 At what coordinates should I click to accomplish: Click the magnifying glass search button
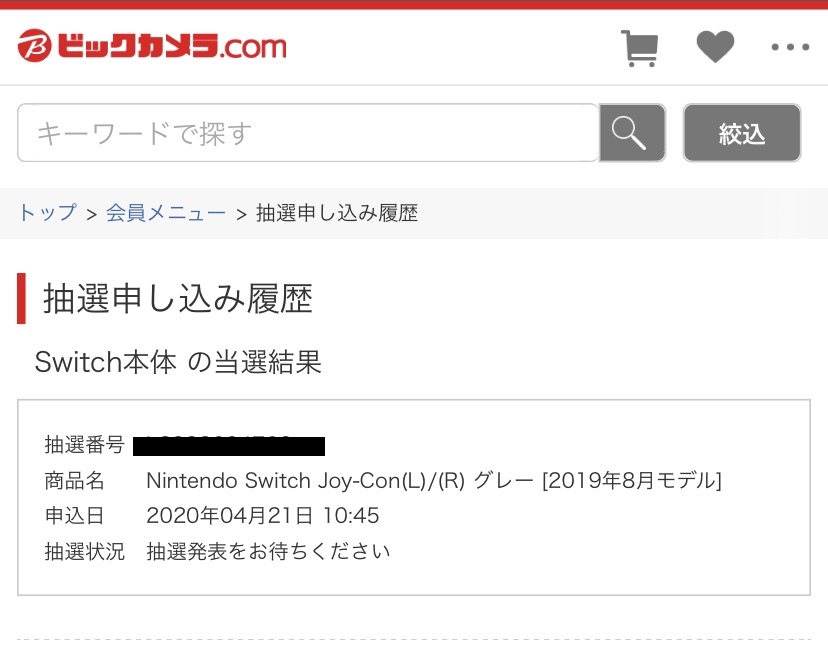(x=632, y=133)
